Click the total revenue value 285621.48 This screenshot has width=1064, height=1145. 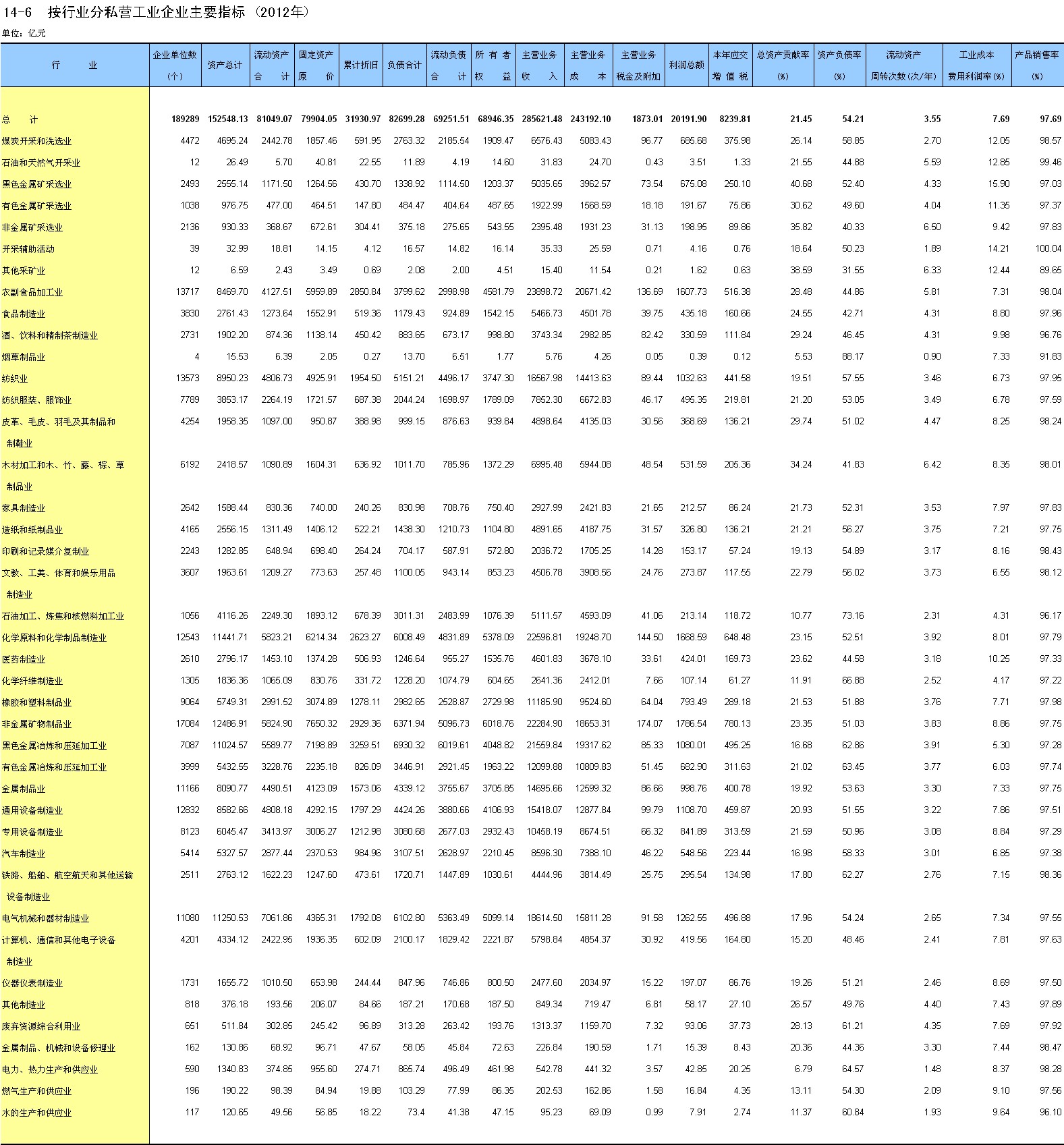tap(542, 119)
